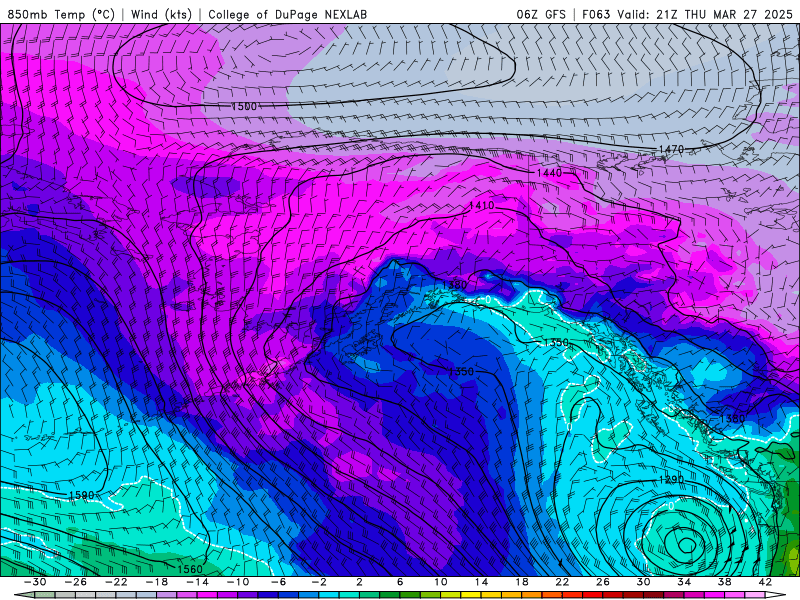Click the 22 colorbar tick label
Image resolution: width=800 pixels, height=600 pixels.
[562, 582]
